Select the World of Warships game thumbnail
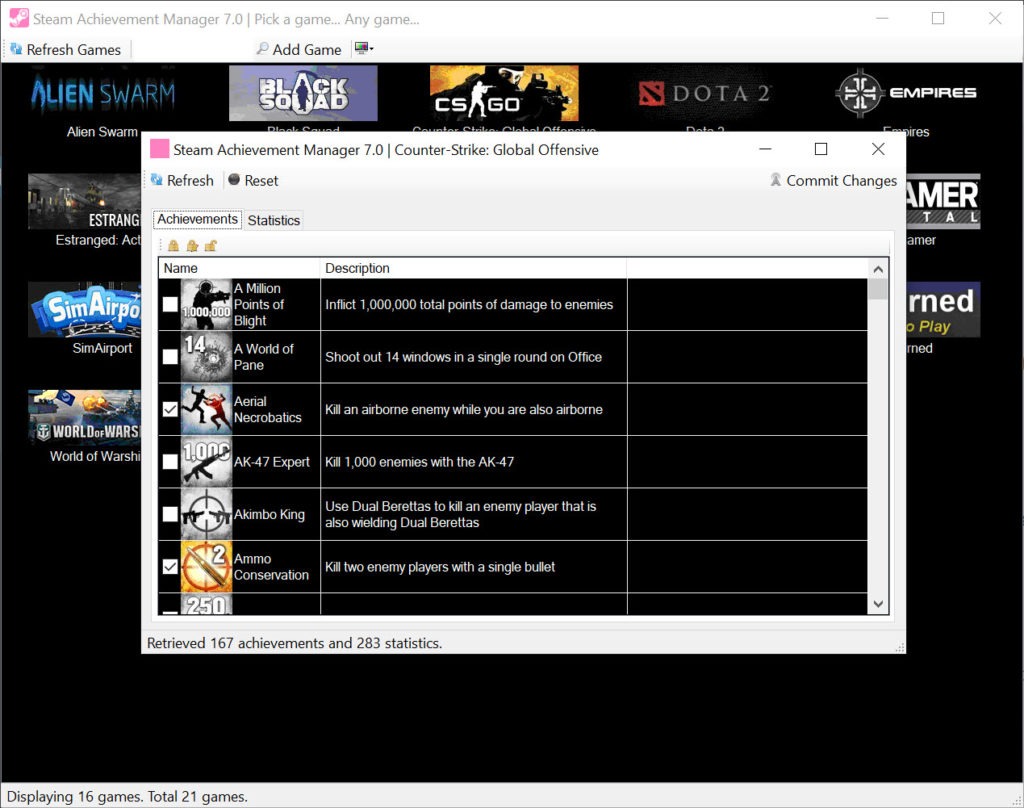Image resolution: width=1024 pixels, height=808 pixels. (84, 418)
